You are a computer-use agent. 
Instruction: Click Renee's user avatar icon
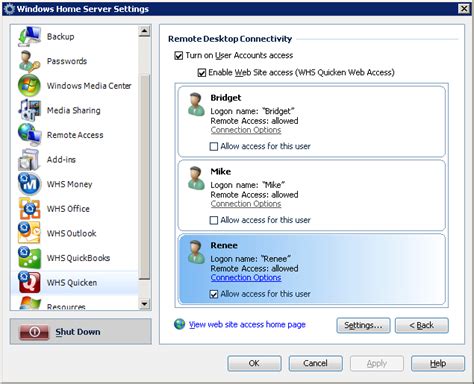pos(196,252)
